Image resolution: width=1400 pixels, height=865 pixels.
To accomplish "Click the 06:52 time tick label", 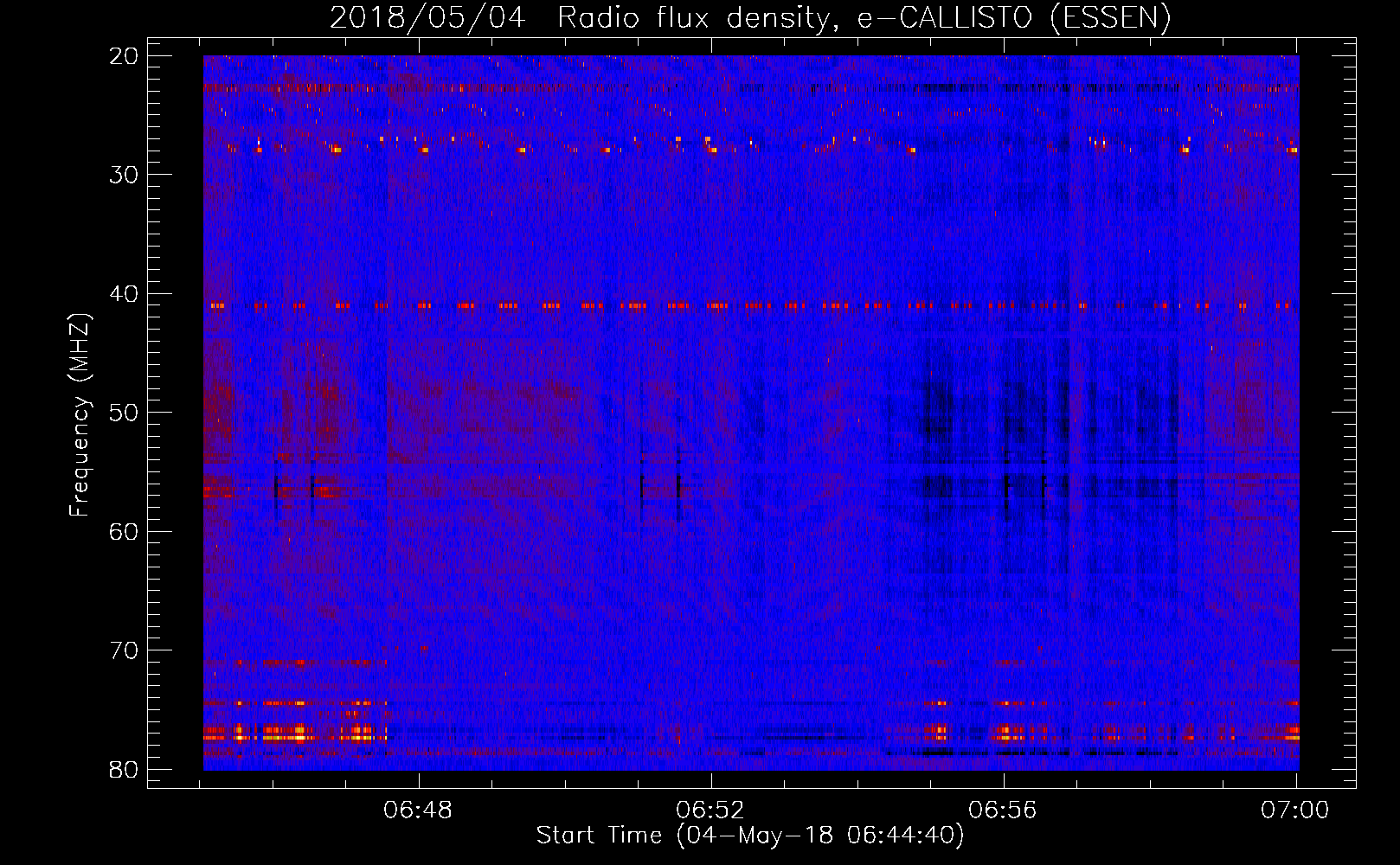I will point(710,810).
